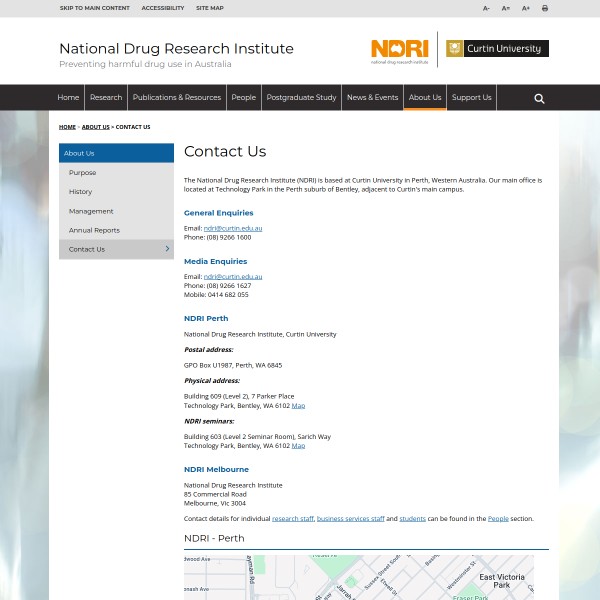Increase font size with A+ icon
600x600 pixels.
(x=526, y=8)
